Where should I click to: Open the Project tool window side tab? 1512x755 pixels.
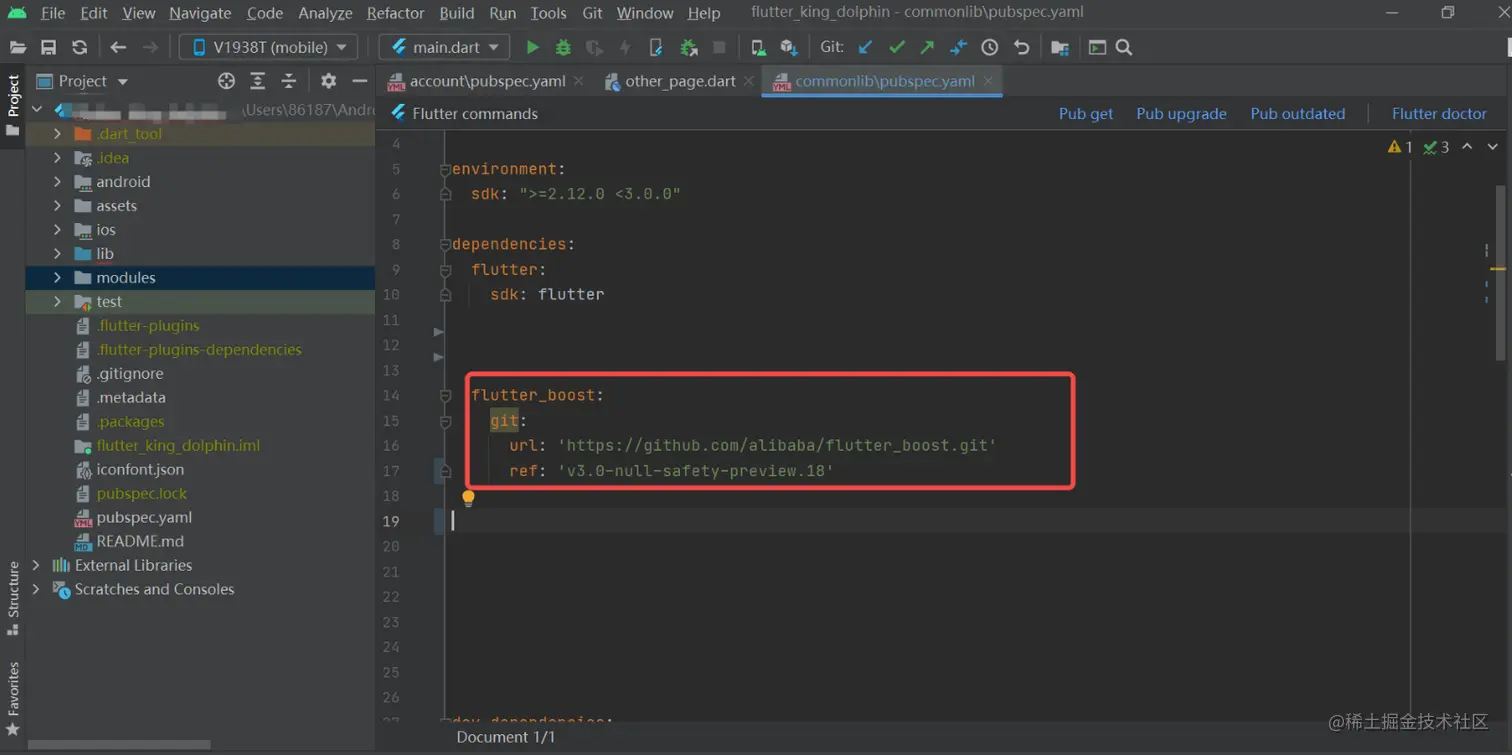(13, 106)
